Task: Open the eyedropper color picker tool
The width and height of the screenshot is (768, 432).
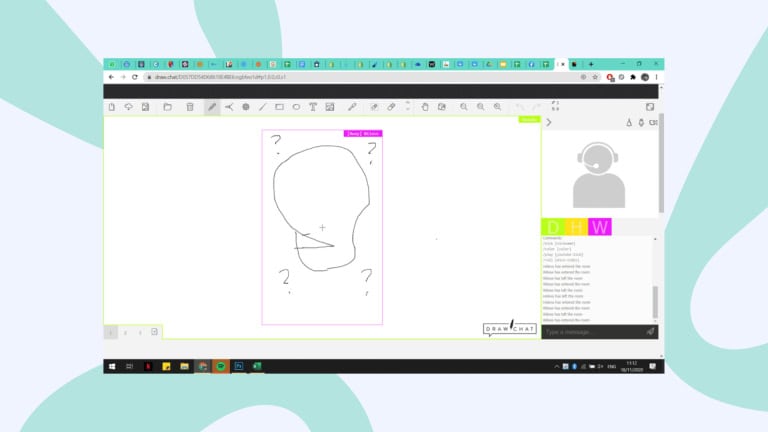Action: click(352, 107)
